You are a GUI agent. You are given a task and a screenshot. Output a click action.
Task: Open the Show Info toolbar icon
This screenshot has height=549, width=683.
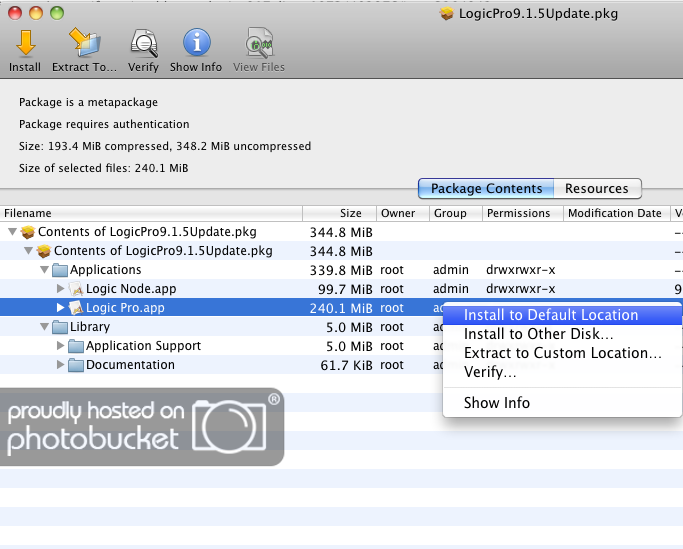point(196,44)
